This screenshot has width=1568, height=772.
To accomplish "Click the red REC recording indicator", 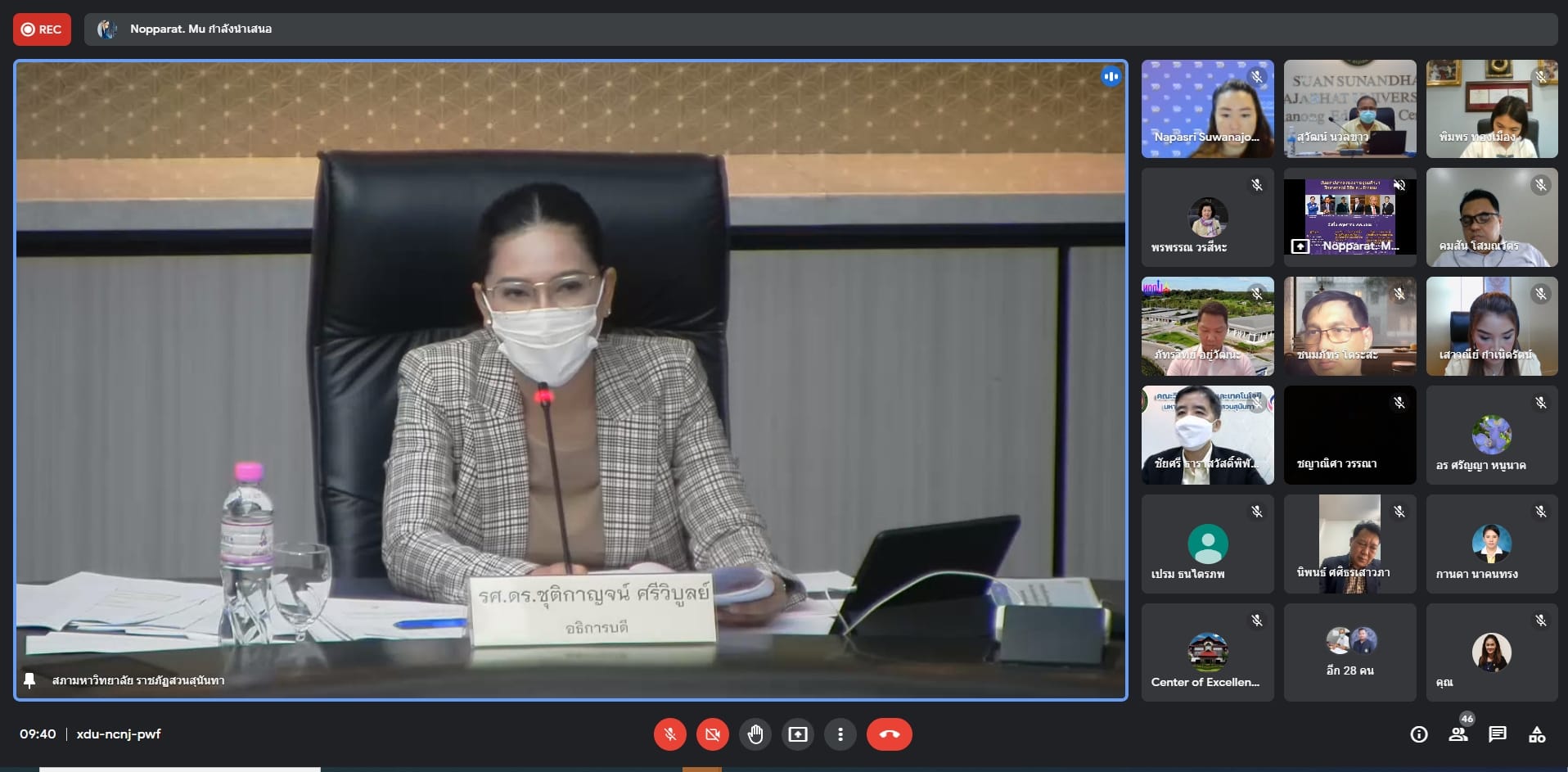I will (x=42, y=29).
